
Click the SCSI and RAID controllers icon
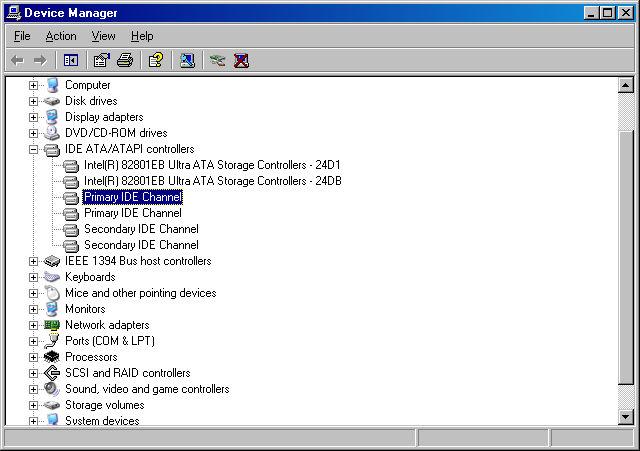[52, 373]
